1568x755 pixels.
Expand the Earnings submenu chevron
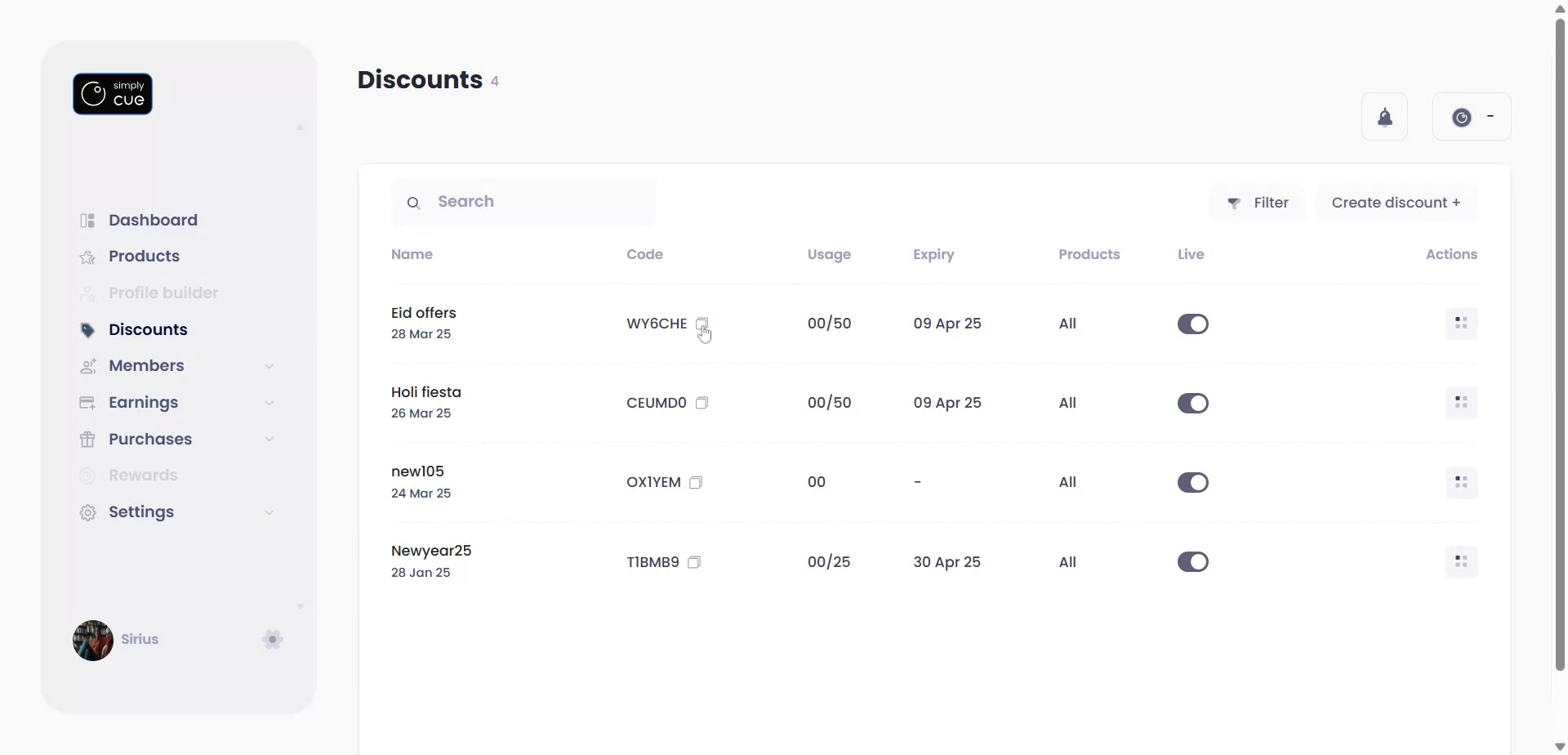269,403
